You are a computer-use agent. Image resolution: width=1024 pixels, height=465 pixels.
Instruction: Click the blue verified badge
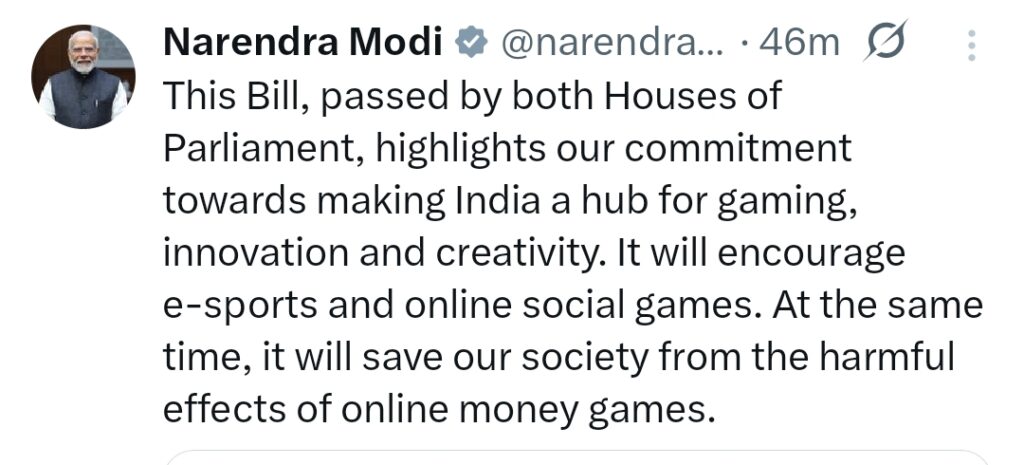click(469, 43)
